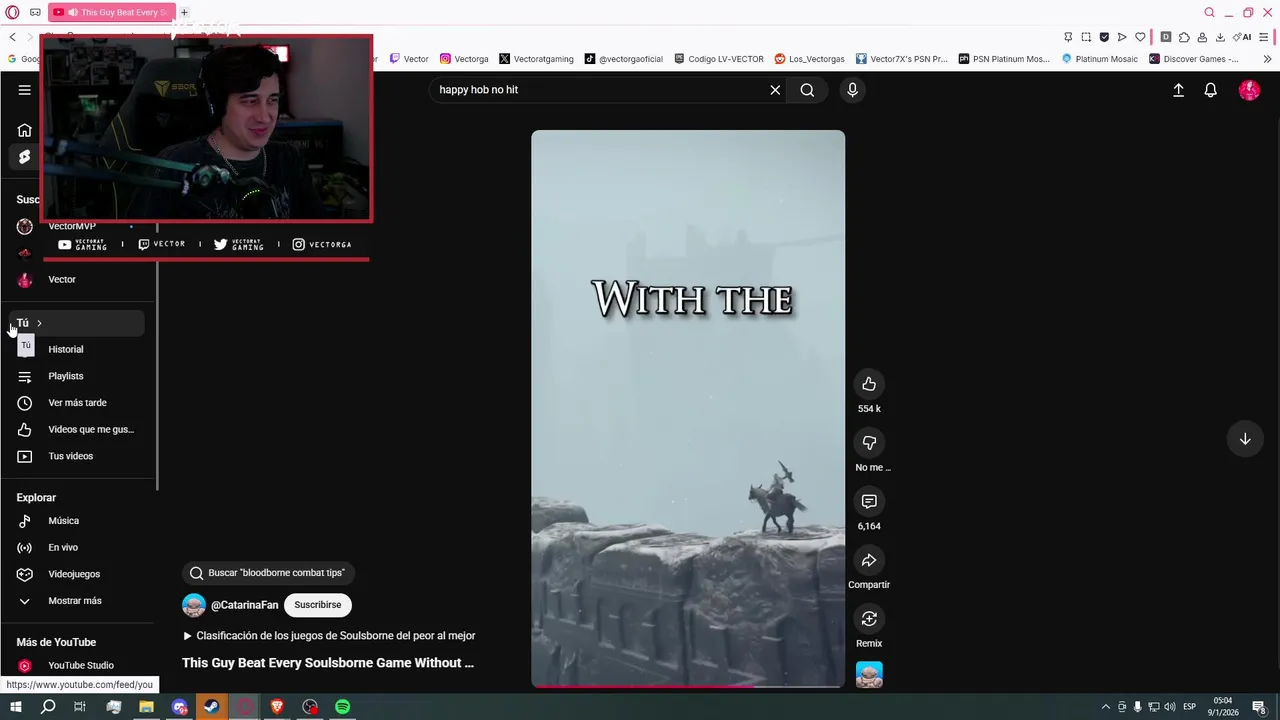The width and height of the screenshot is (1280, 720).
Task: Open the browser AI assistant icon
Action: tap(1243, 37)
